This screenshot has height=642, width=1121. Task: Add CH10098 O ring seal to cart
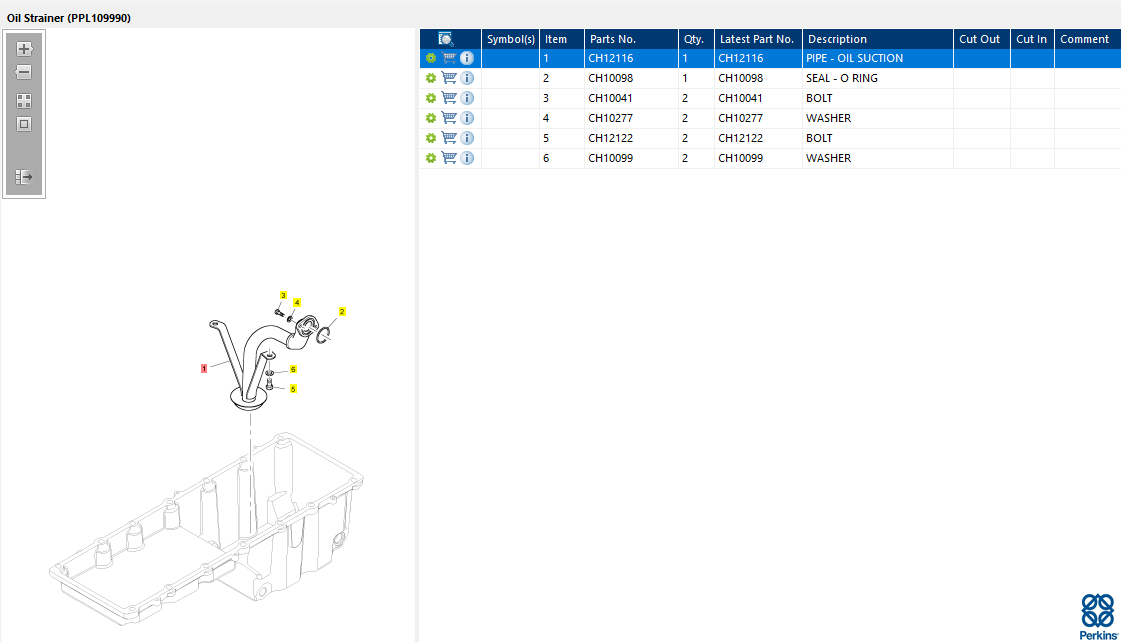click(449, 78)
